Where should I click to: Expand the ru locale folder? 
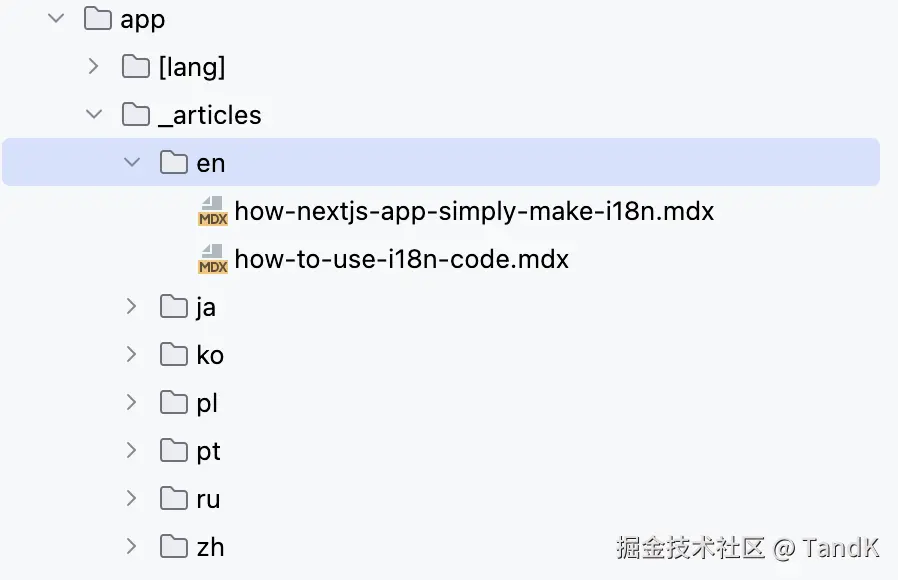(x=131, y=498)
